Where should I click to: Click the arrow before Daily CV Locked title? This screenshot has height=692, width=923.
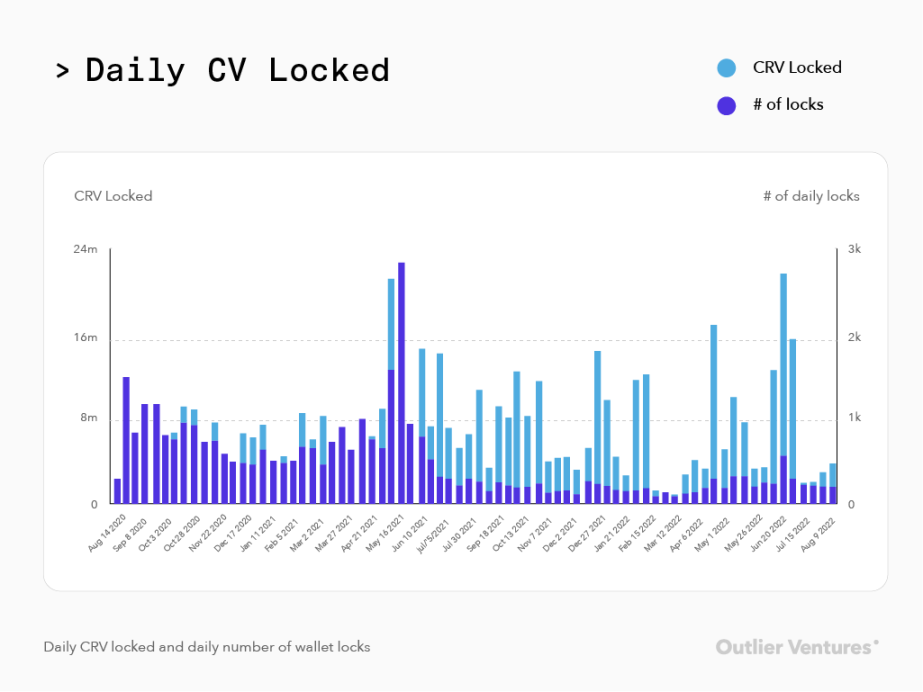[x=62, y=71]
